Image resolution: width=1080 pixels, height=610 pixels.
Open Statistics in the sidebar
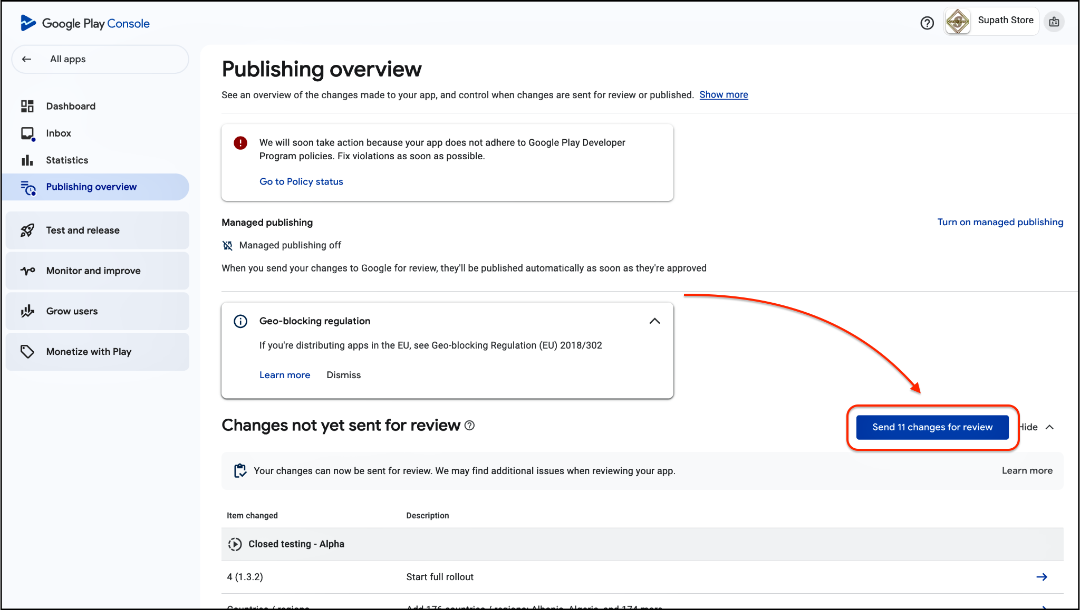click(x=66, y=160)
